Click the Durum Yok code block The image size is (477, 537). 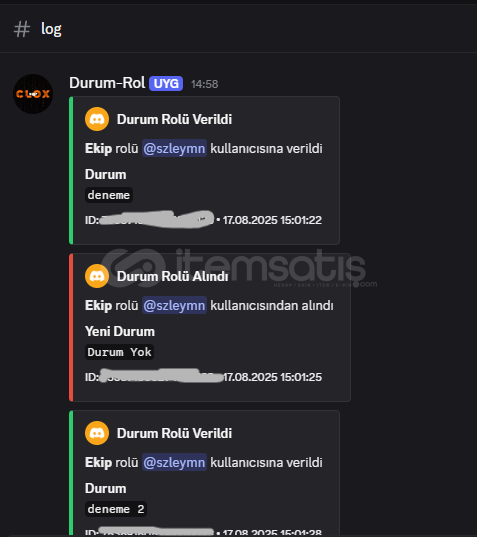[120, 352]
